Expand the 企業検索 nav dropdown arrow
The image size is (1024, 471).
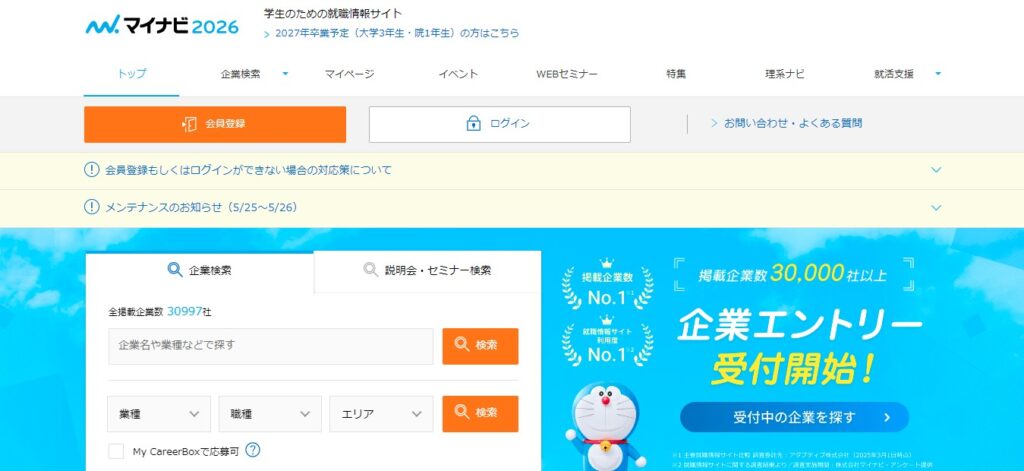click(285, 74)
